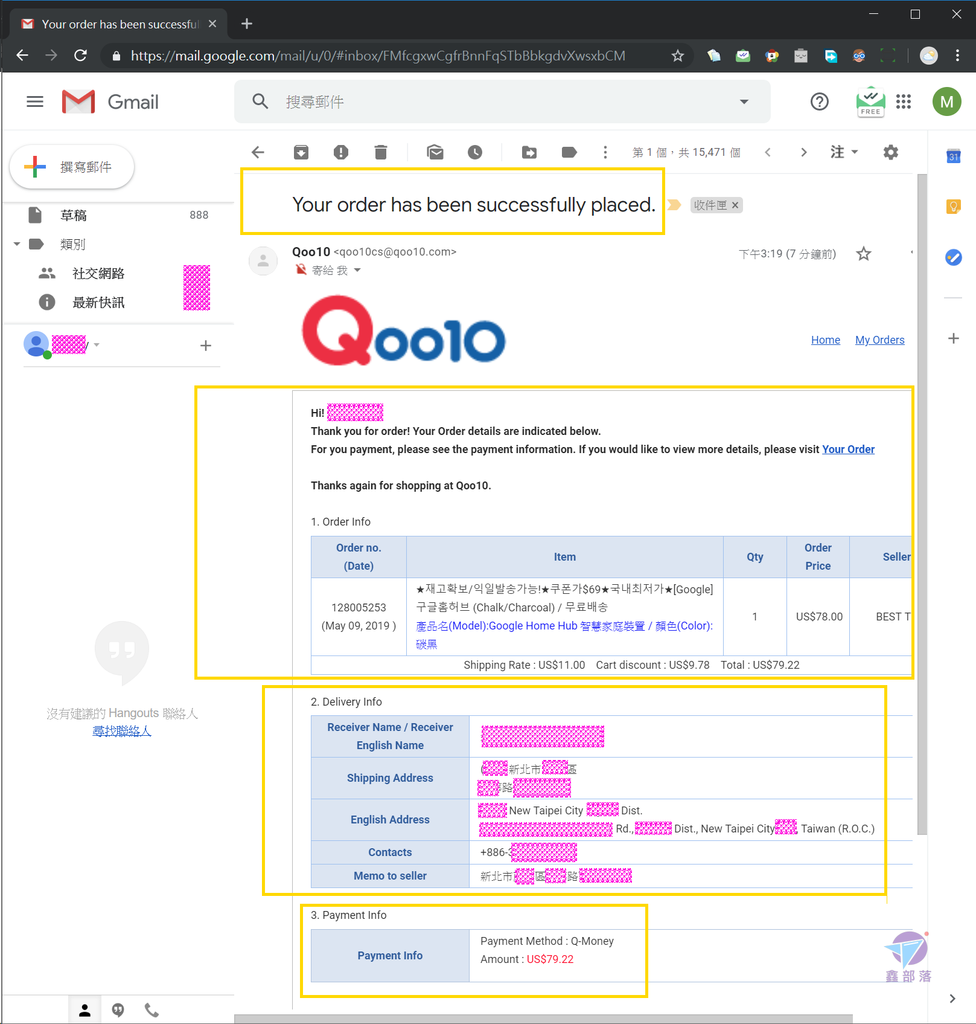Open Google Calendar side panel
Image resolution: width=976 pixels, height=1024 pixels.
(x=954, y=157)
